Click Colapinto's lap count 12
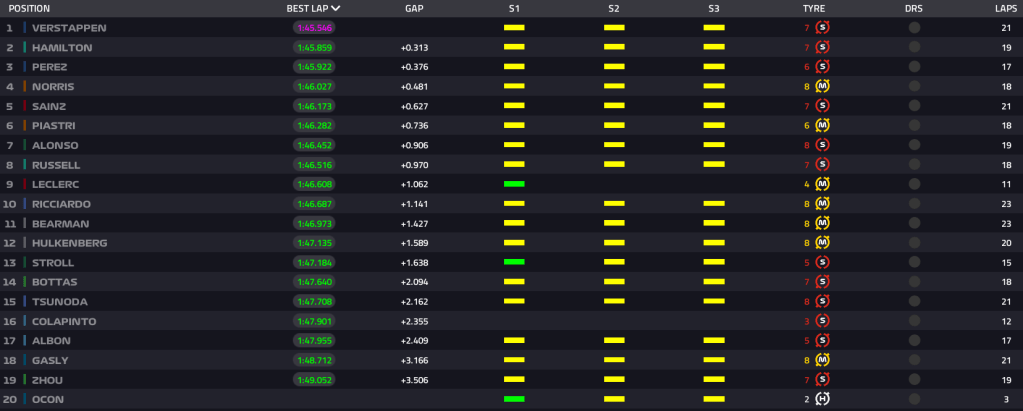1023x411 pixels. 1006,321
